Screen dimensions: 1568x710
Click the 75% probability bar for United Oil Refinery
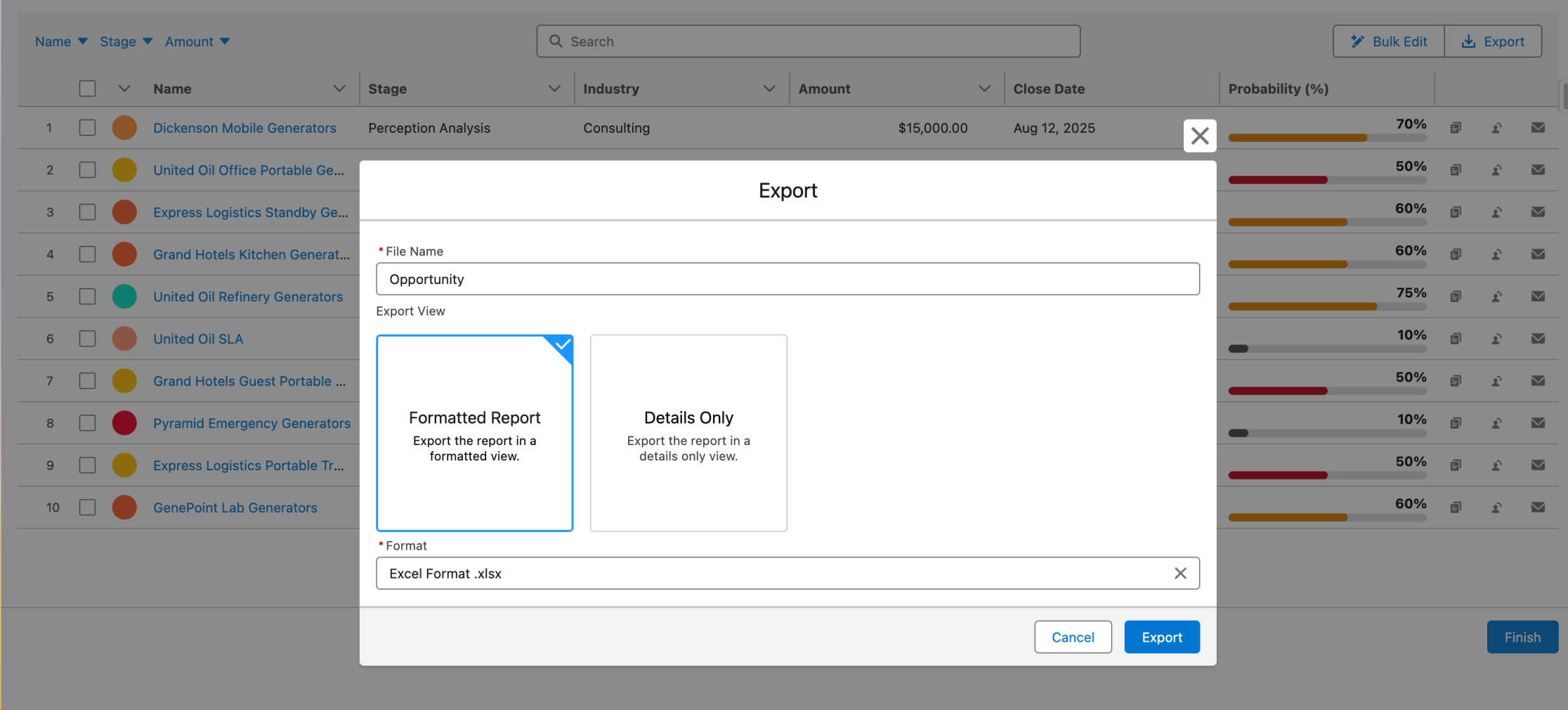[1327, 306]
